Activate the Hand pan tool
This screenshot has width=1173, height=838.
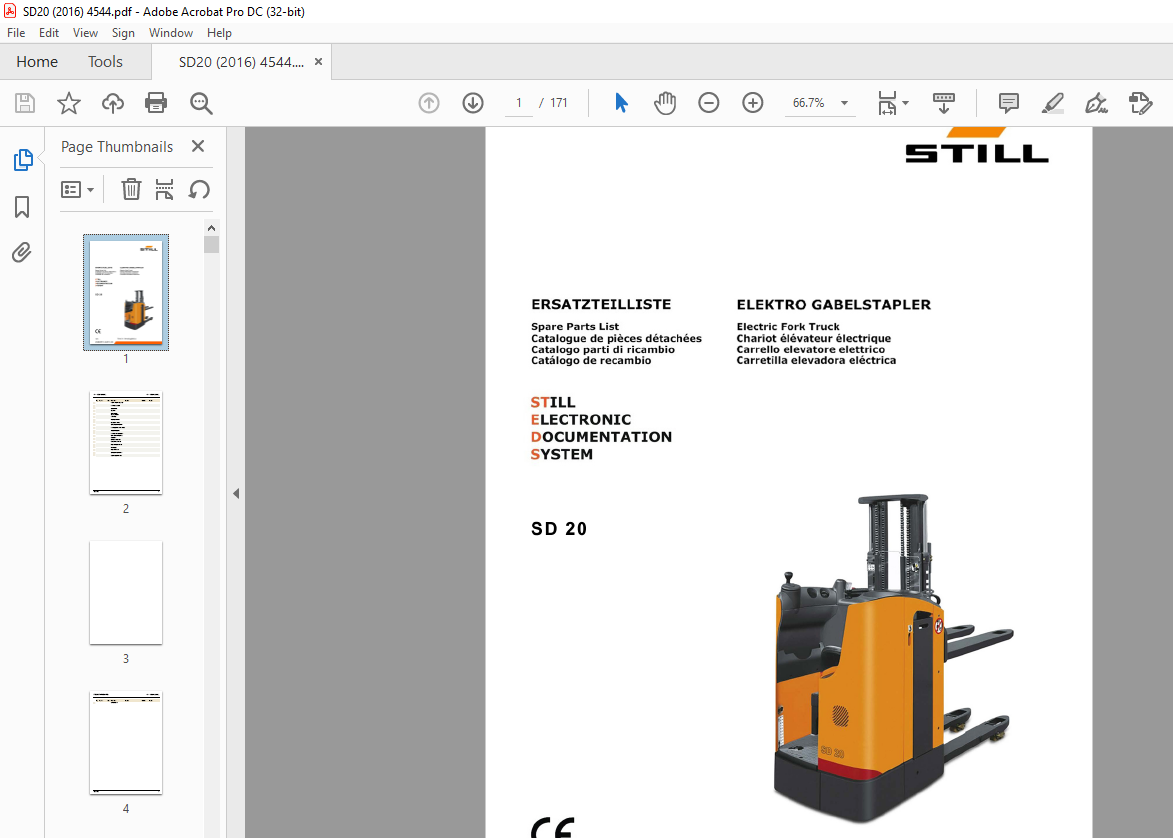click(664, 103)
